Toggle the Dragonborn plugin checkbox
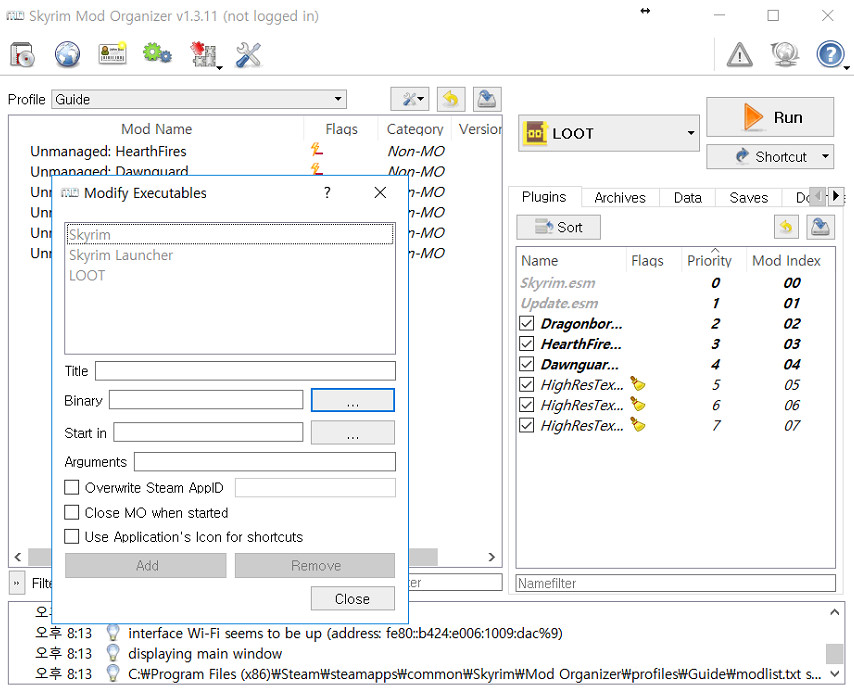The height and width of the screenshot is (692, 854). tap(527, 323)
